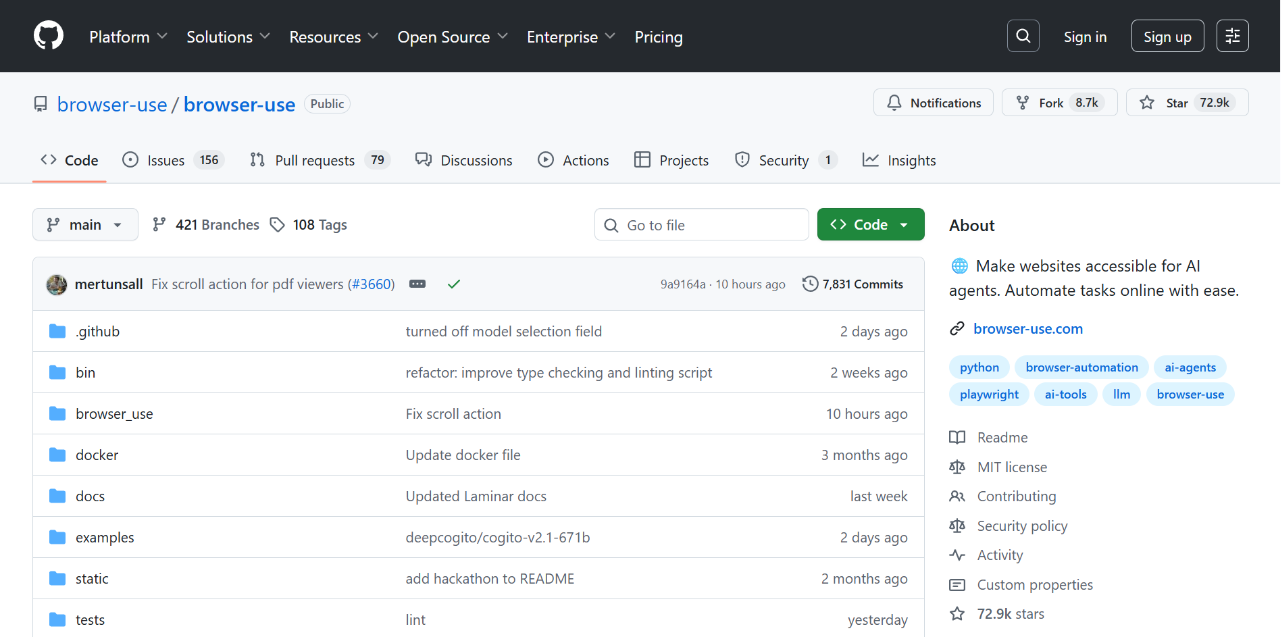1281x637 pixels.
Task: Open the browser-use.com website link
Action: click(x=1028, y=328)
